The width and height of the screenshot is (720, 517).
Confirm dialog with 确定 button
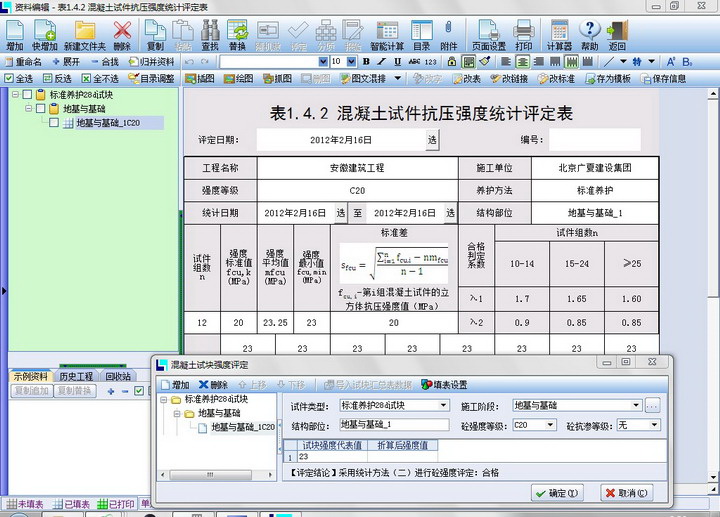pyautogui.click(x=557, y=493)
